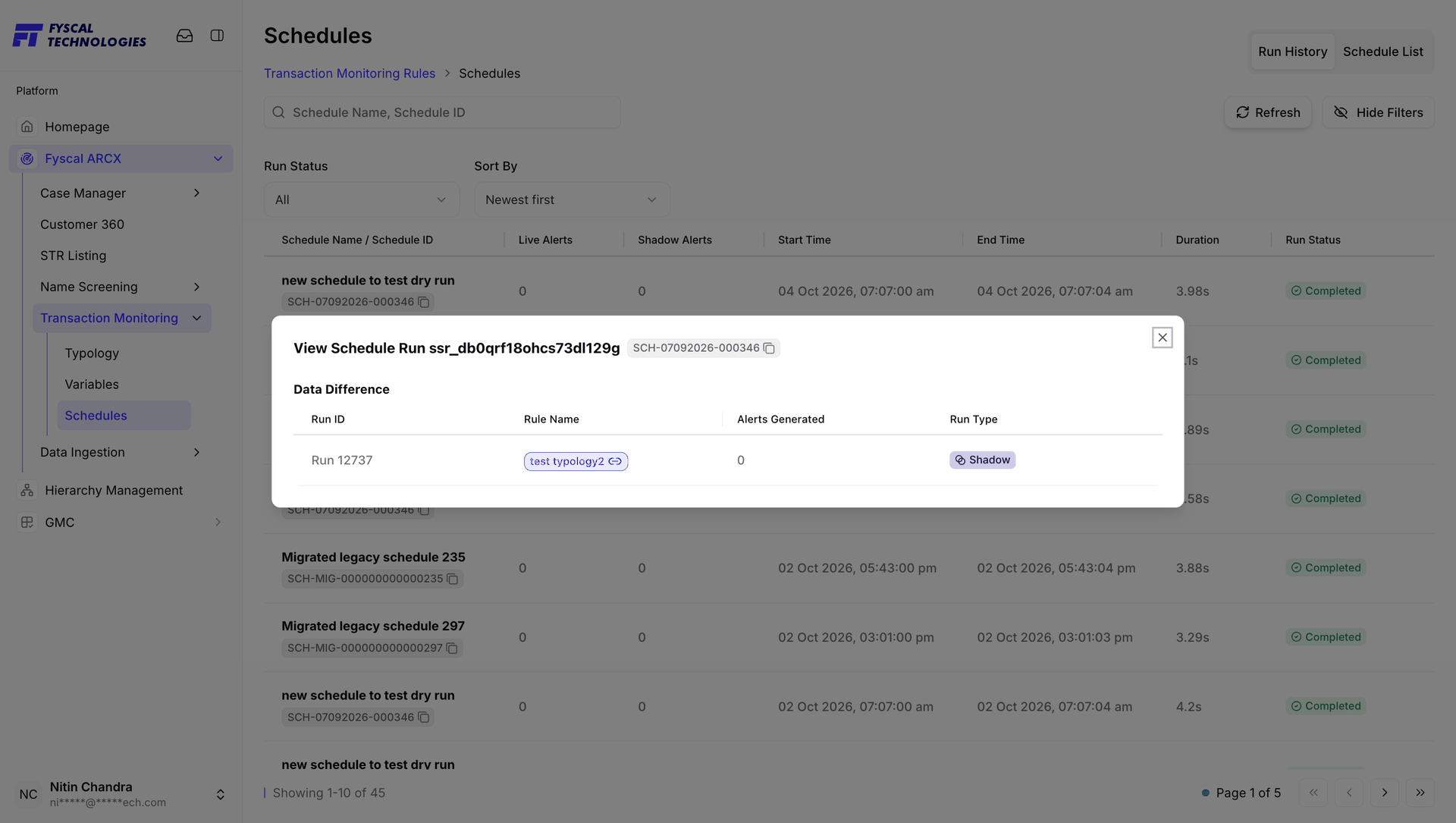Jump to the last page
This screenshot has height=823, width=1456.
(1420, 793)
